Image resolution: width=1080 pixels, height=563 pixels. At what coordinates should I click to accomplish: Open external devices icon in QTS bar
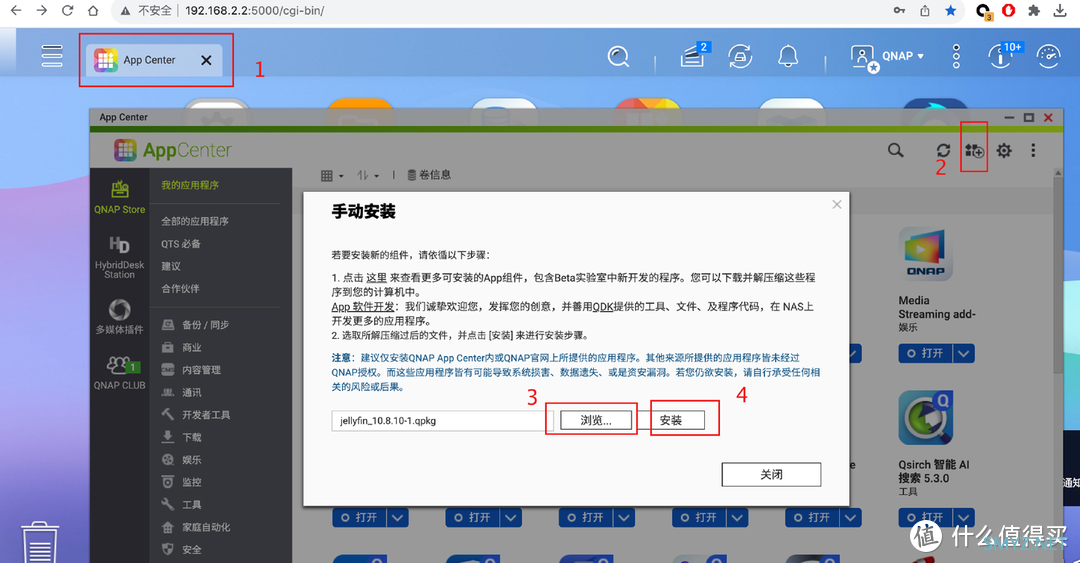[740, 57]
